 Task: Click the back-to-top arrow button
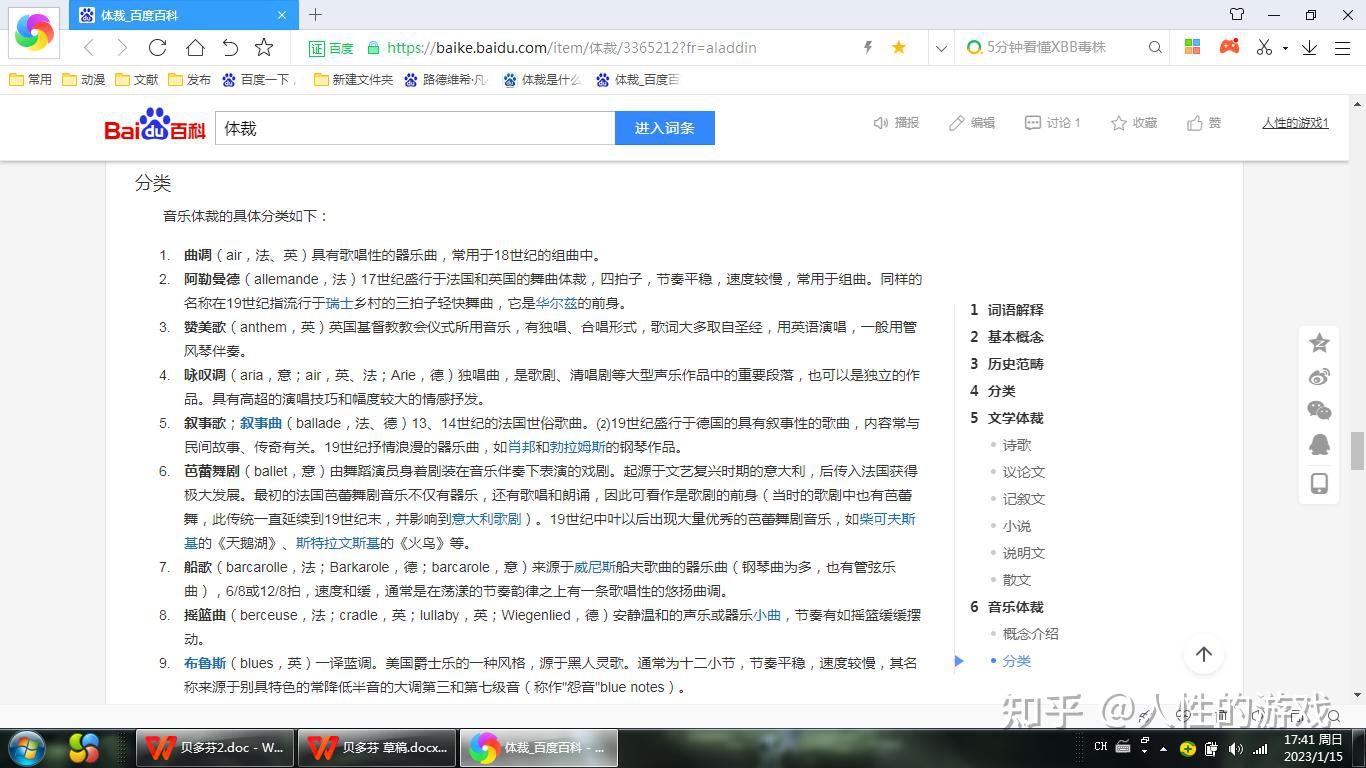pyautogui.click(x=1204, y=654)
